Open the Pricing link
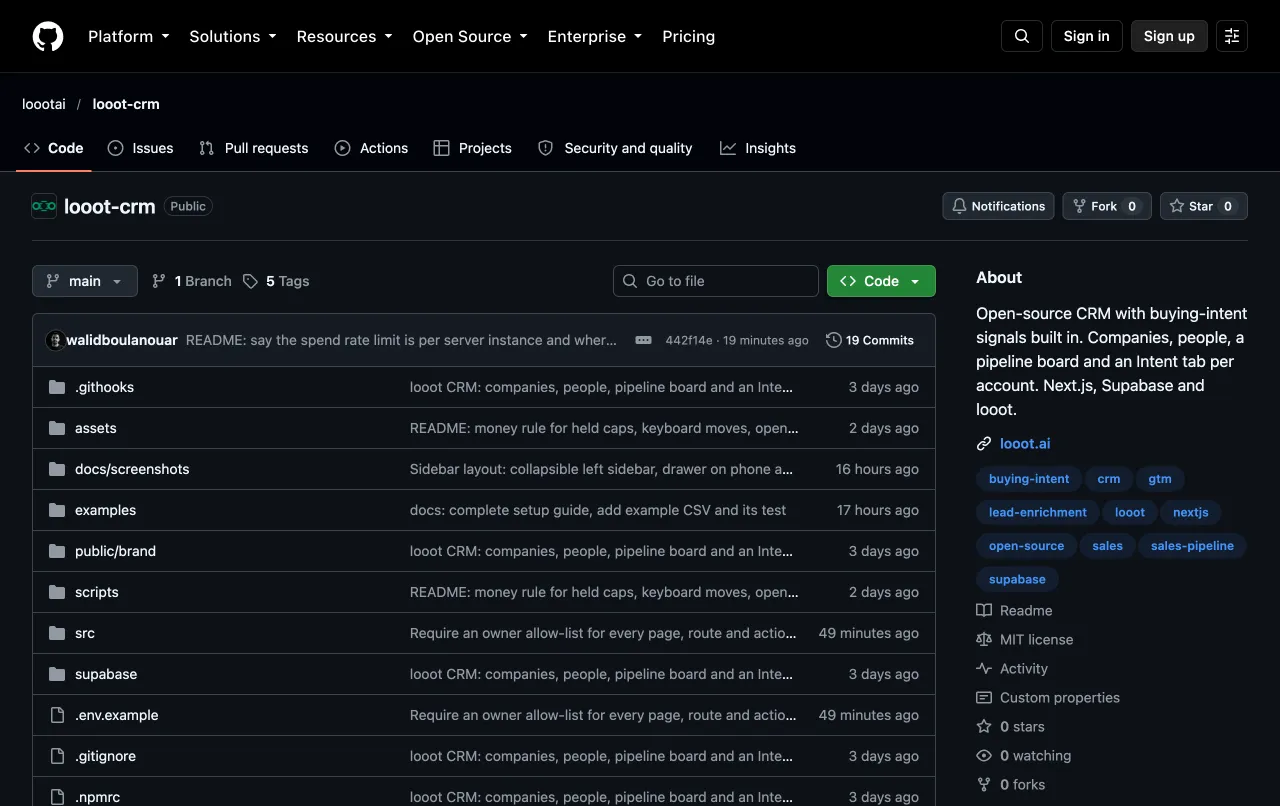 pos(689,36)
